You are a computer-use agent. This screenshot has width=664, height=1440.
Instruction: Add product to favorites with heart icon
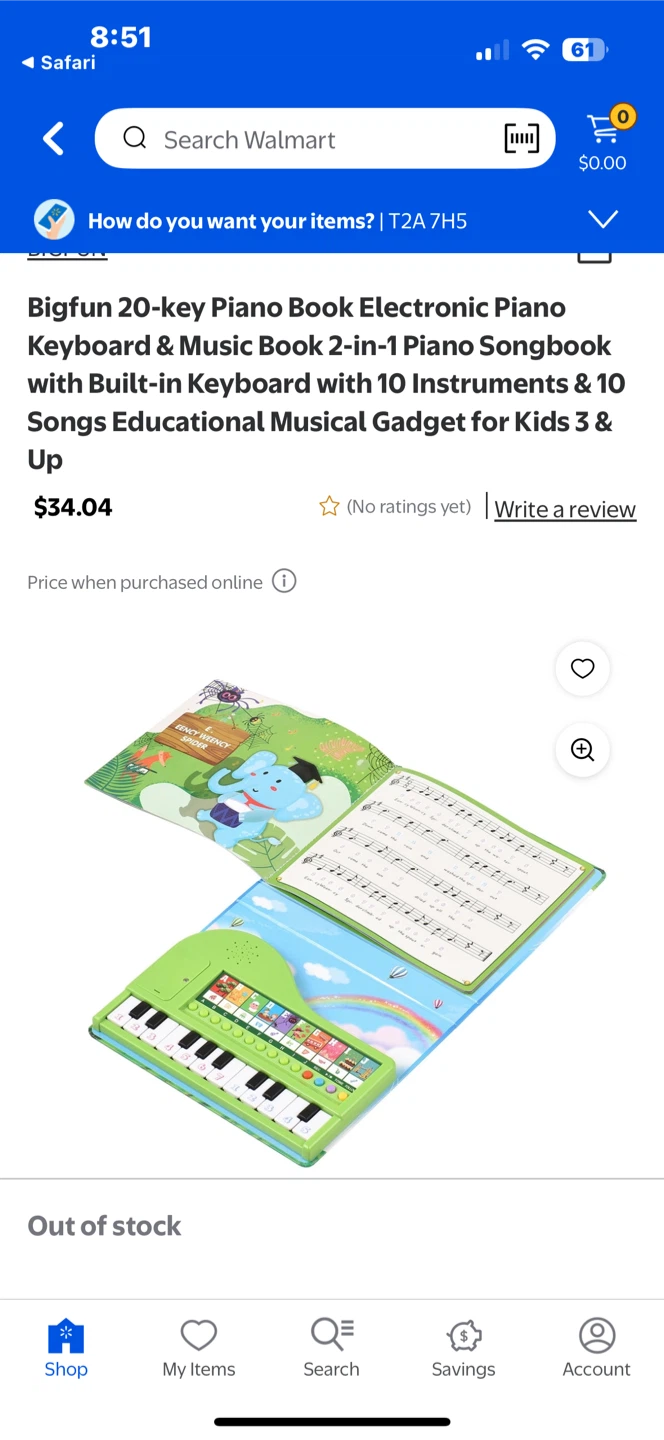(x=582, y=669)
